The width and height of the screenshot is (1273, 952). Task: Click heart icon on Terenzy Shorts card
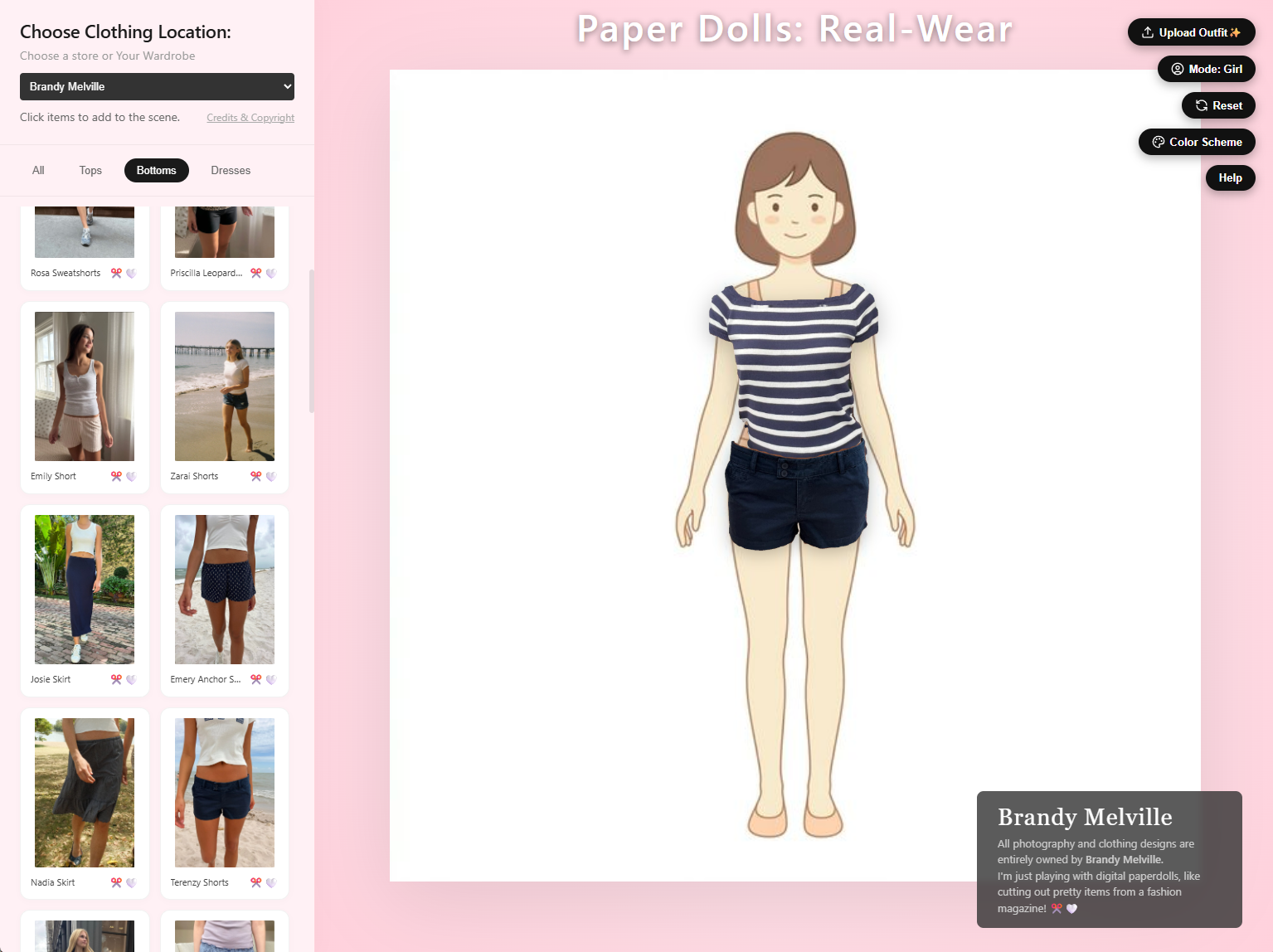tap(270, 882)
